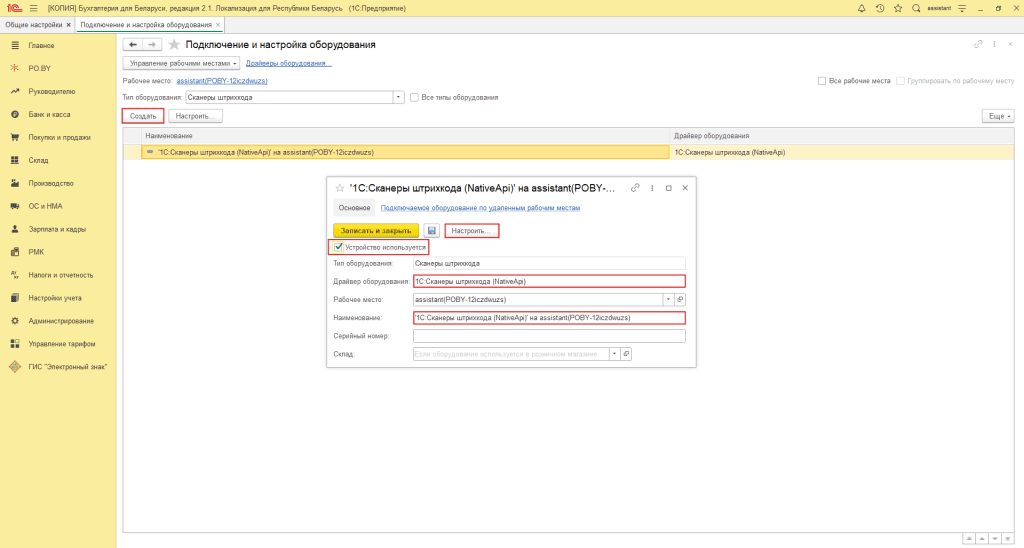This screenshot has width=1024, height=548.
Task: Uncheck the Устройство используется checkbox
Action: (x=339, y=246)
